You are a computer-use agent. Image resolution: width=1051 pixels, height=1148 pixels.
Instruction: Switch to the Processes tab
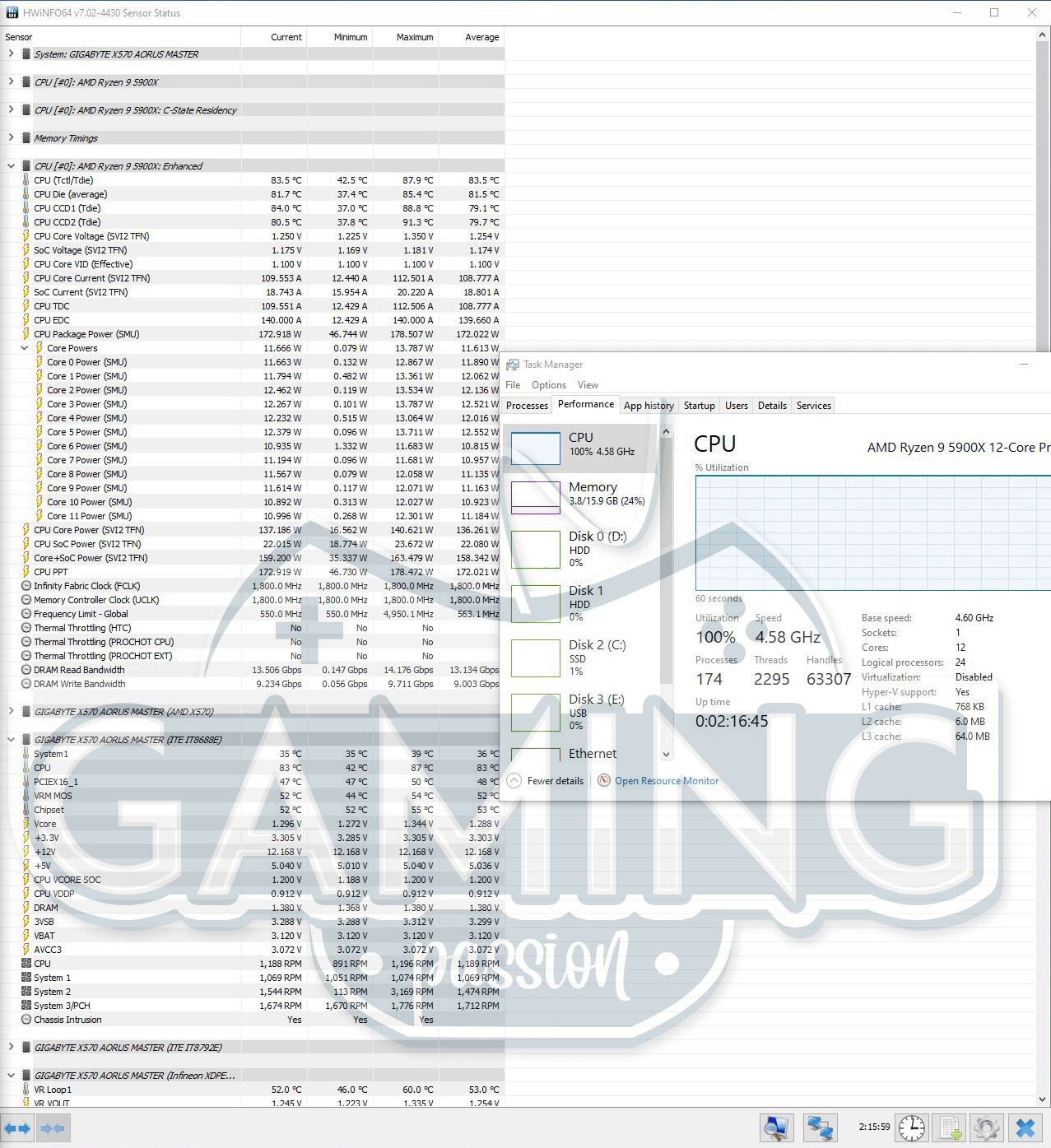pyautogui.click(x=527, y=406)
